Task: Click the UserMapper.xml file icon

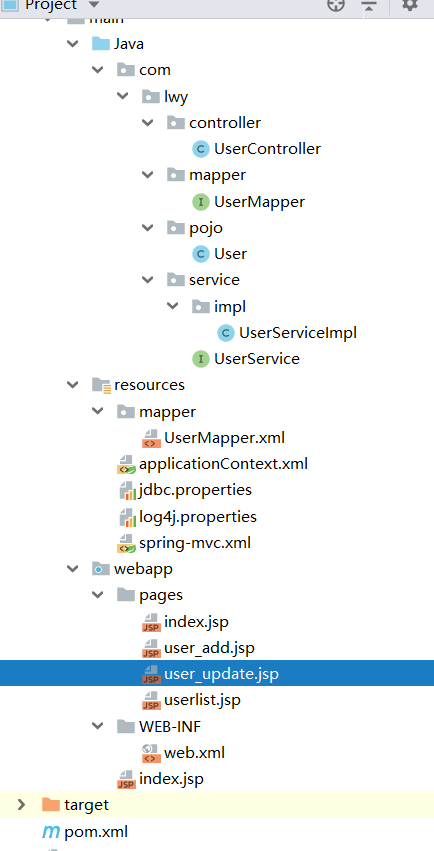Action: tap(151, 437)
